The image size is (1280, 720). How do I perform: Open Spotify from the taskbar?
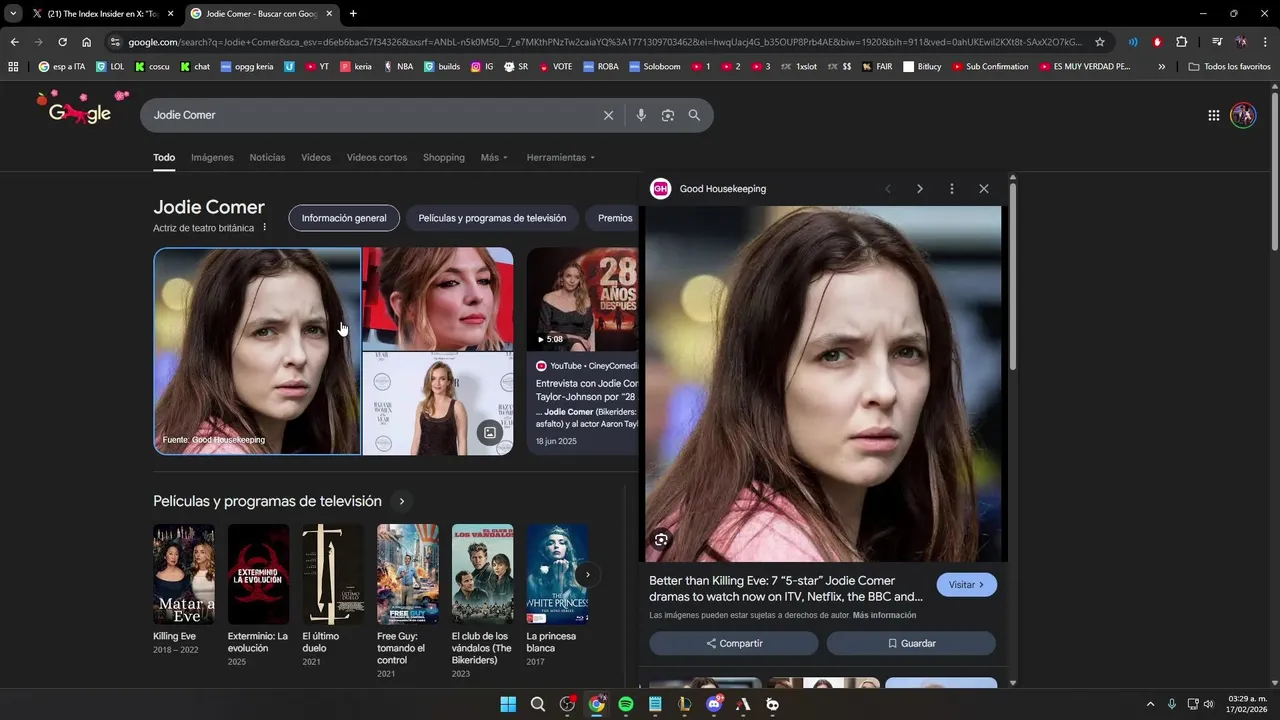click(x=626, y=704)
